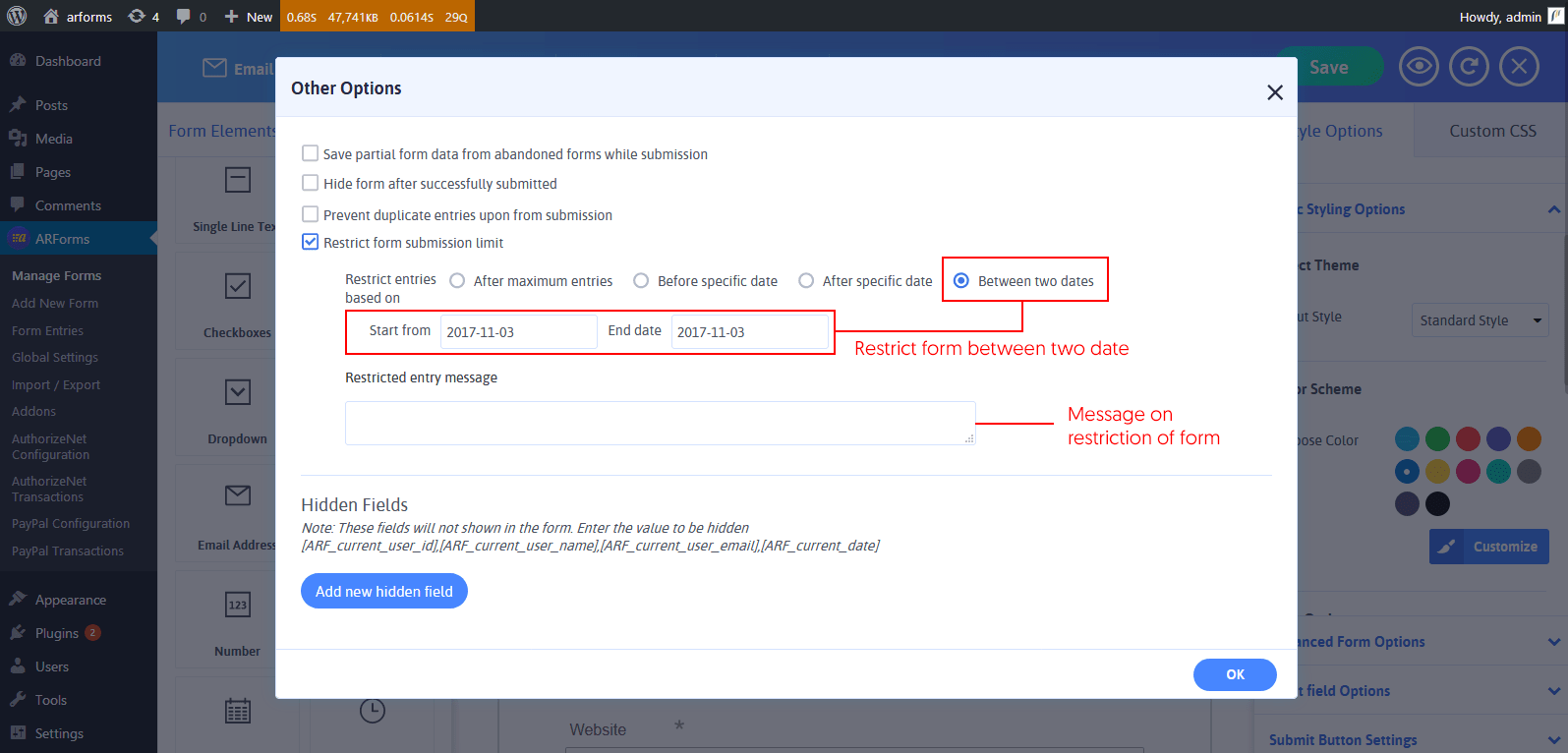Enable Hide form after successfully submitted
The width and height of the screenshot is (1568, 753).
[311, 183]
